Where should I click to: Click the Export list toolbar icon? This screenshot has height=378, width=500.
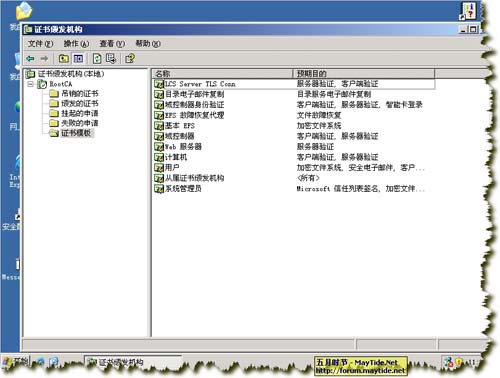[x=111, y=59]
